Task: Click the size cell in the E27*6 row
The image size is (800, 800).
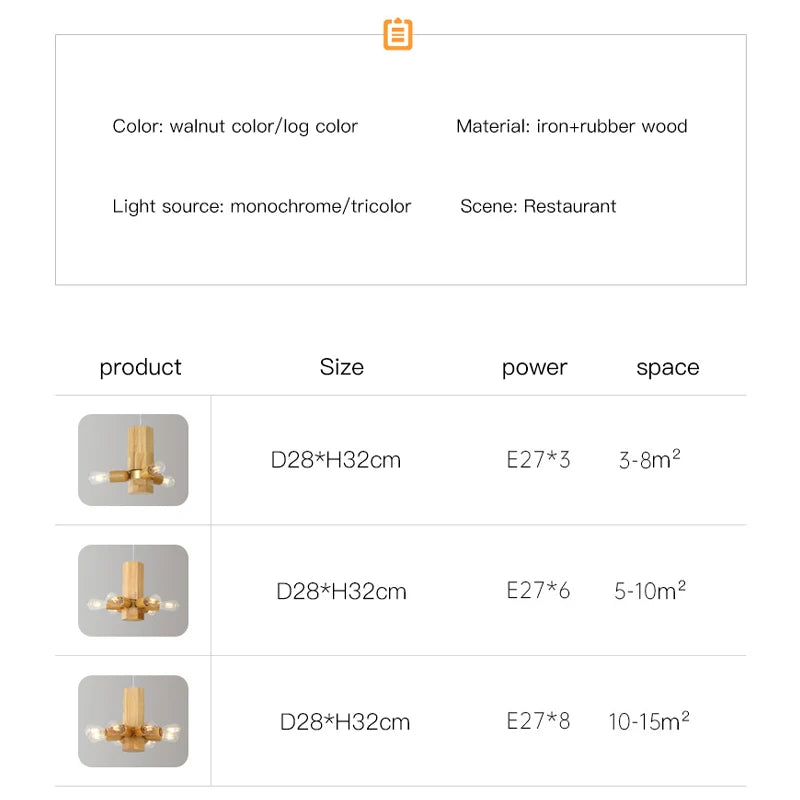Action: pyautogui.click(x=341, y=591)
